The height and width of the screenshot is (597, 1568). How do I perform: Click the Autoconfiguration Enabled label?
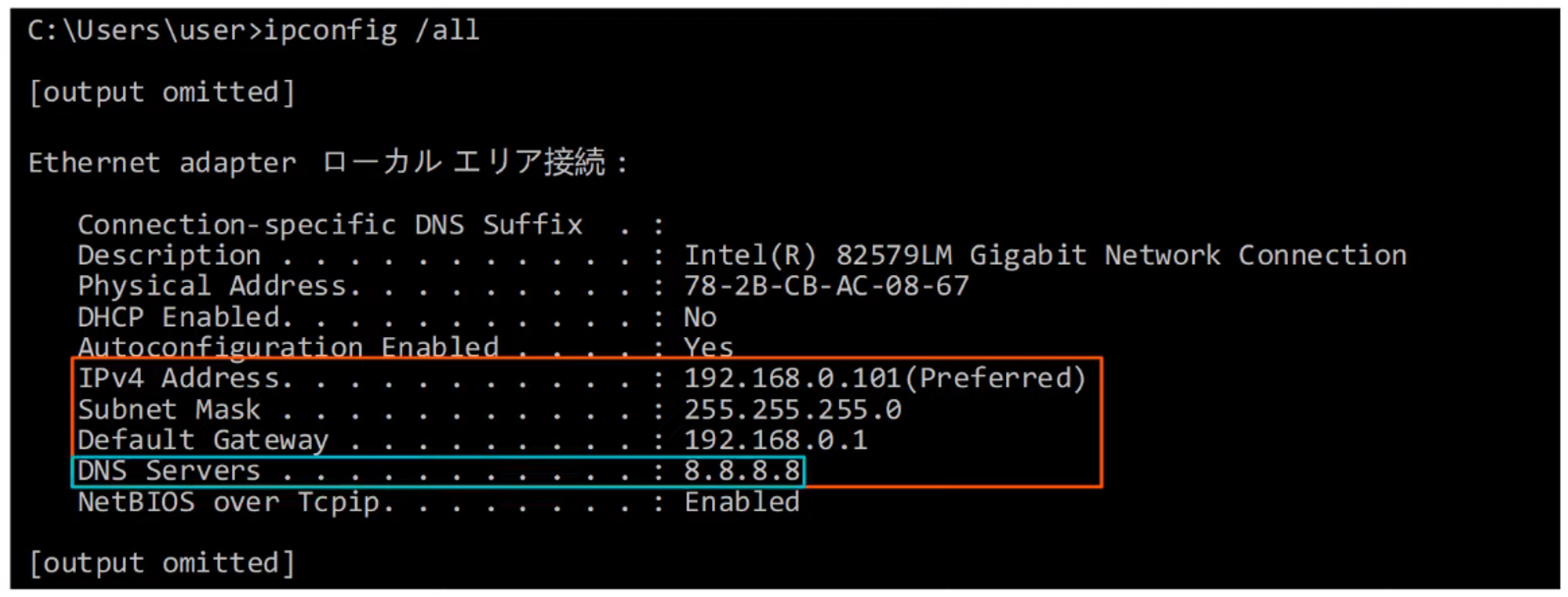[x=288, y=347]
